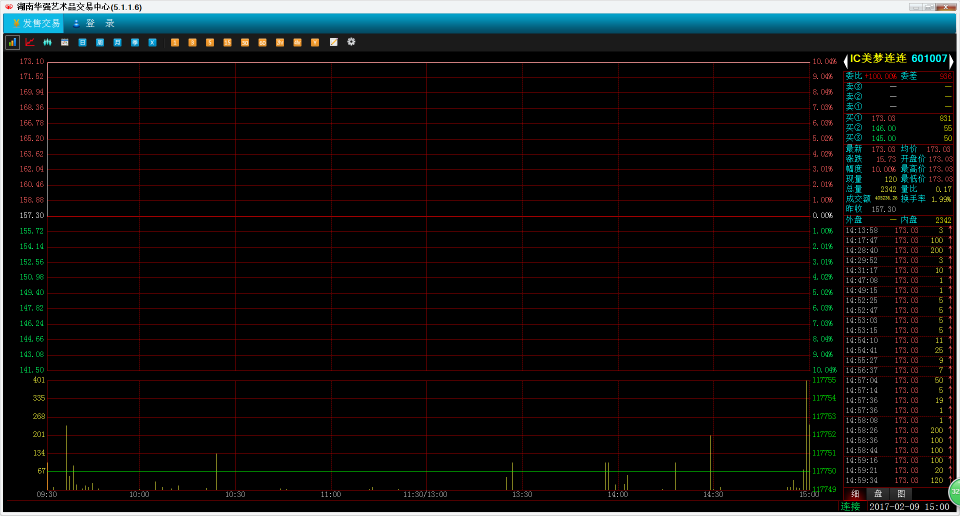The height and width of the screenshot is (516, 960).
Task: Click the 昨收 157.30 value
Action: pos(883,209)
